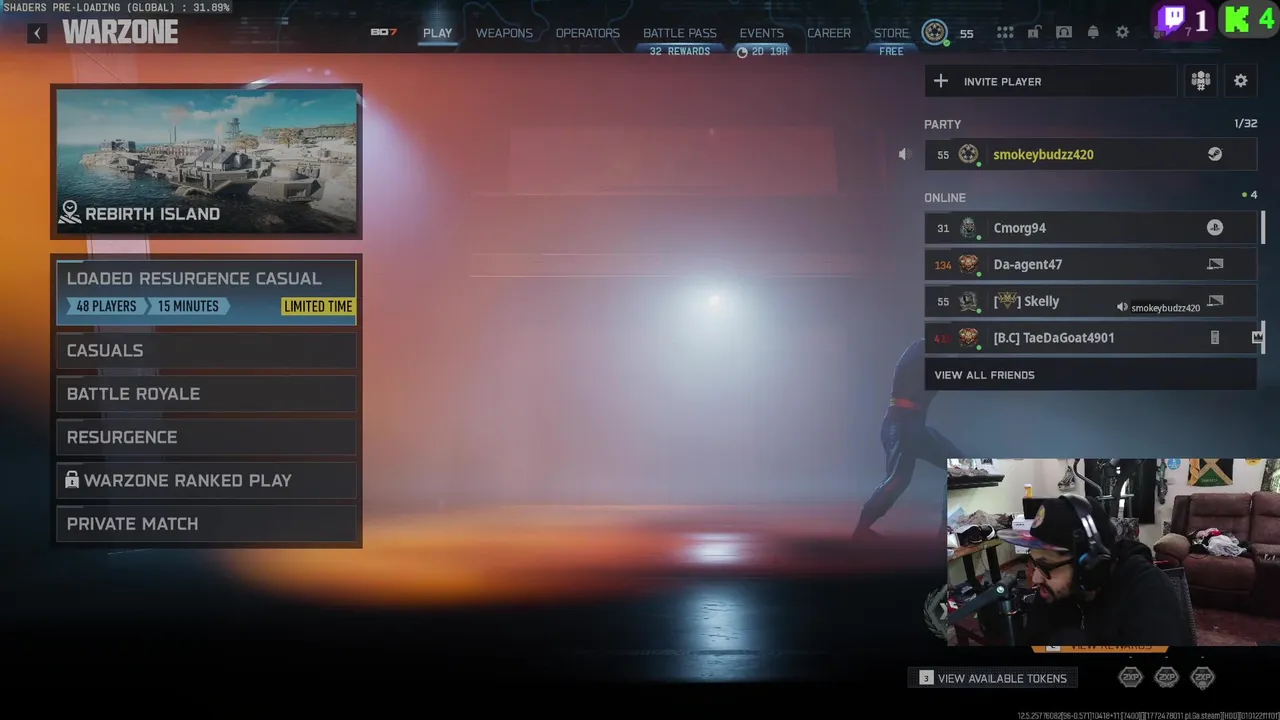Open settings gear in top bar
1280x720 pixels.
tap(1123, 33)
